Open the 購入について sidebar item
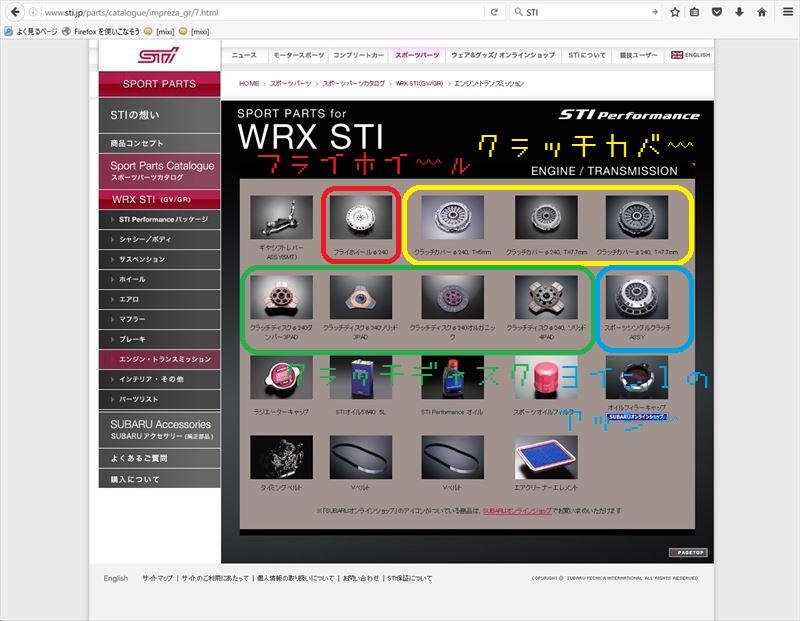The height and width of the screenshot is (621, 800). 159,479
